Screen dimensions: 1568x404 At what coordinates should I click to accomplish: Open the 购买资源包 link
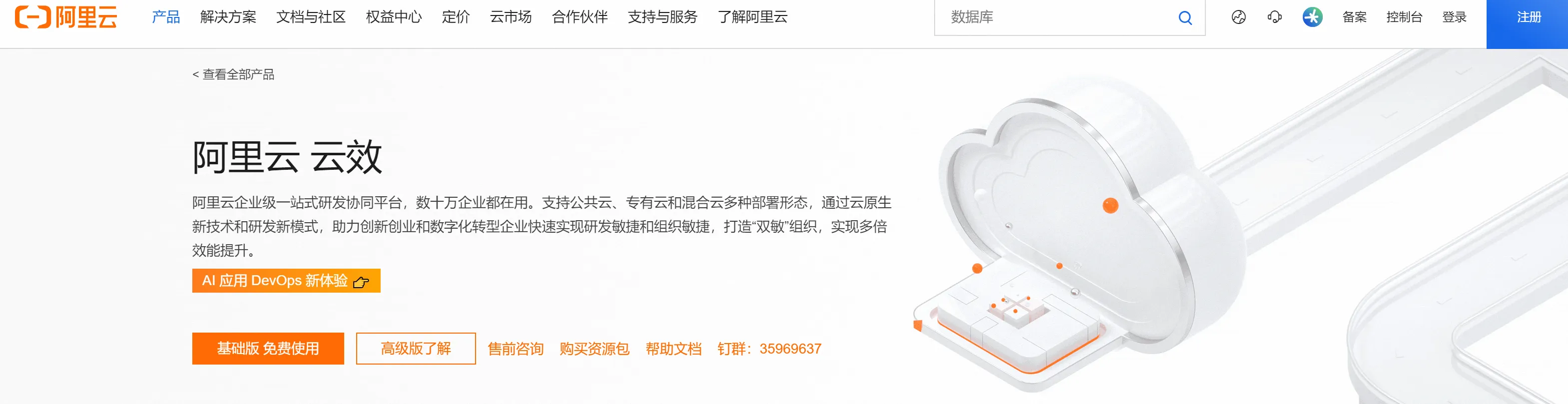(x=594, y=349)
